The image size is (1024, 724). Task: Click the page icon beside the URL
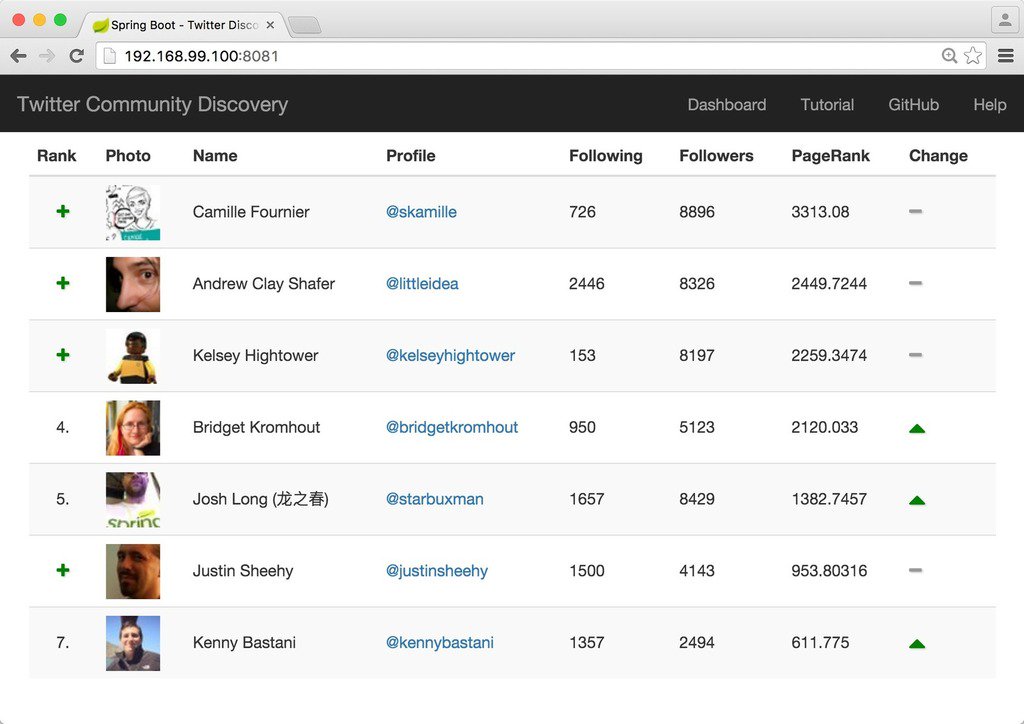(x=110, y=56)
